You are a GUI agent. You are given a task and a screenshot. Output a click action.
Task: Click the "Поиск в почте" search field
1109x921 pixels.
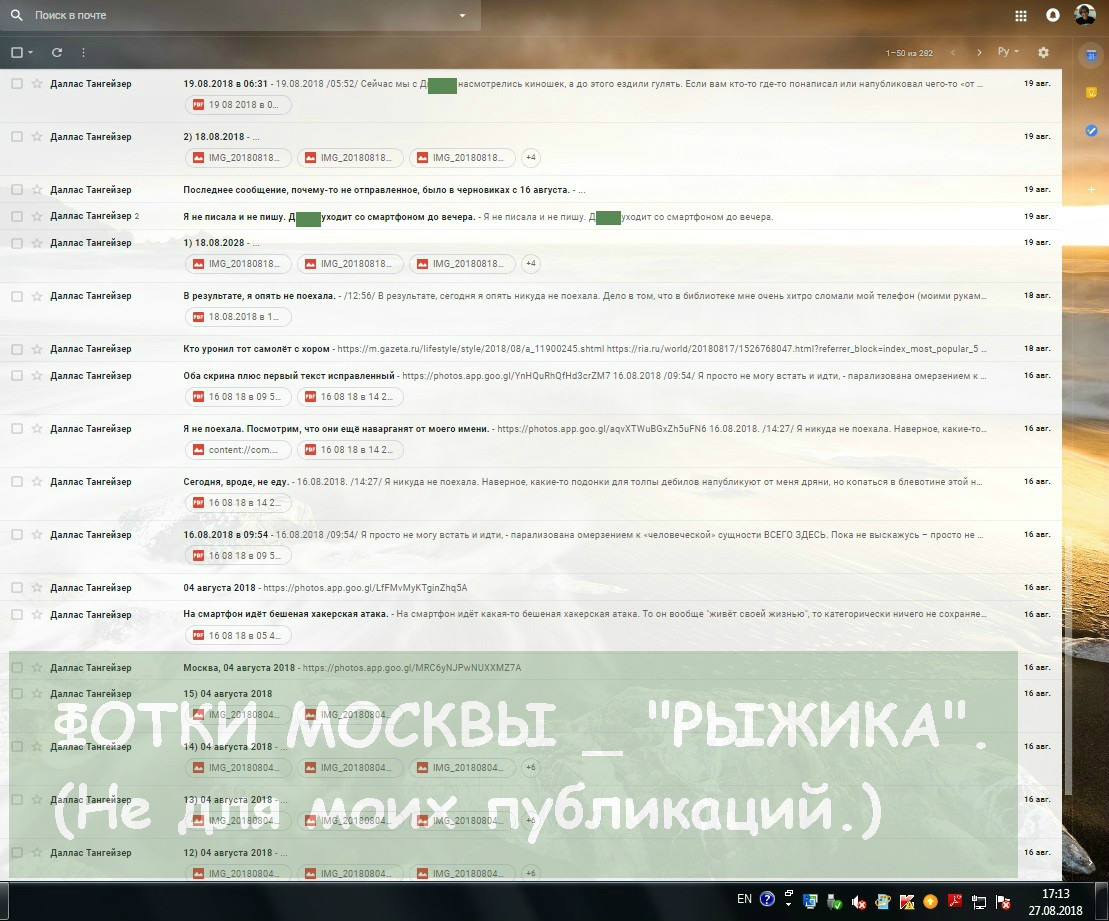click(x=240, y=16)
